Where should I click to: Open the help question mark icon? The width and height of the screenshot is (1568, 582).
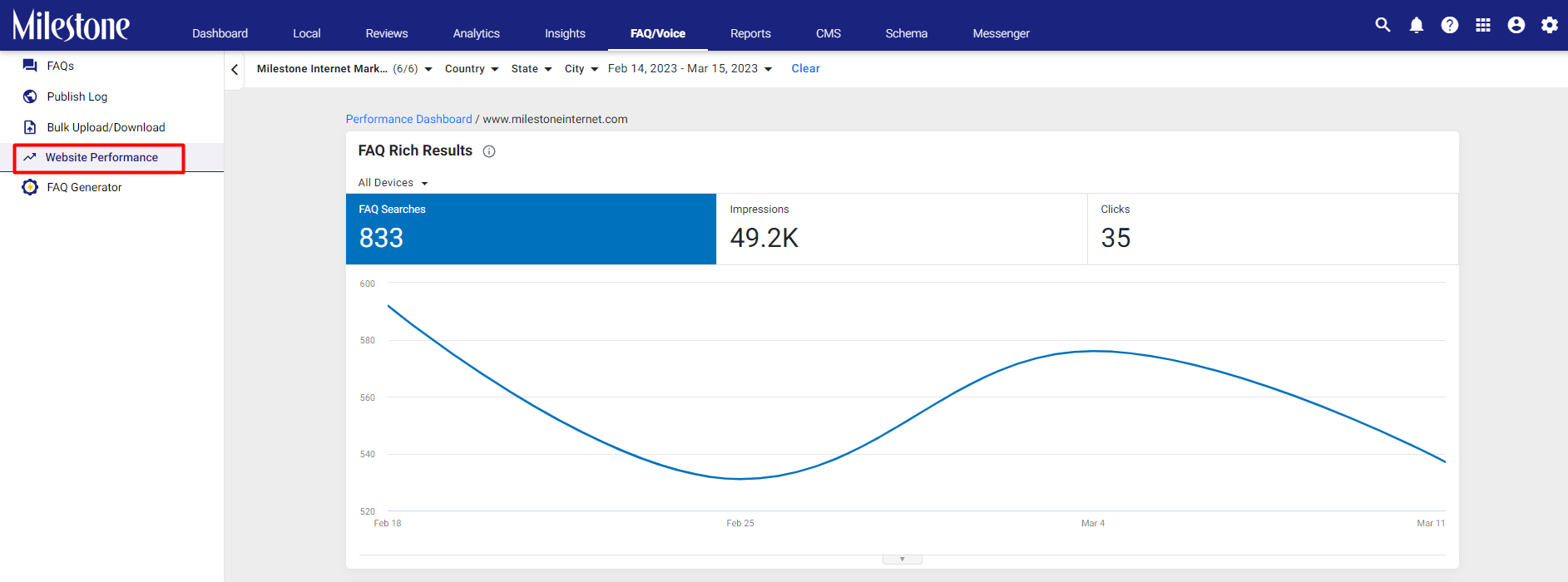tap(1450, 25)
